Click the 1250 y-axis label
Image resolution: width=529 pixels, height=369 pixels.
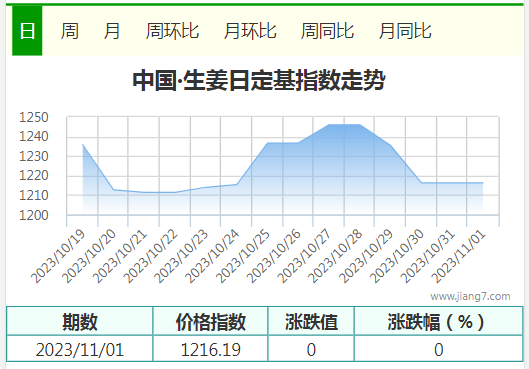coord(34,117)
